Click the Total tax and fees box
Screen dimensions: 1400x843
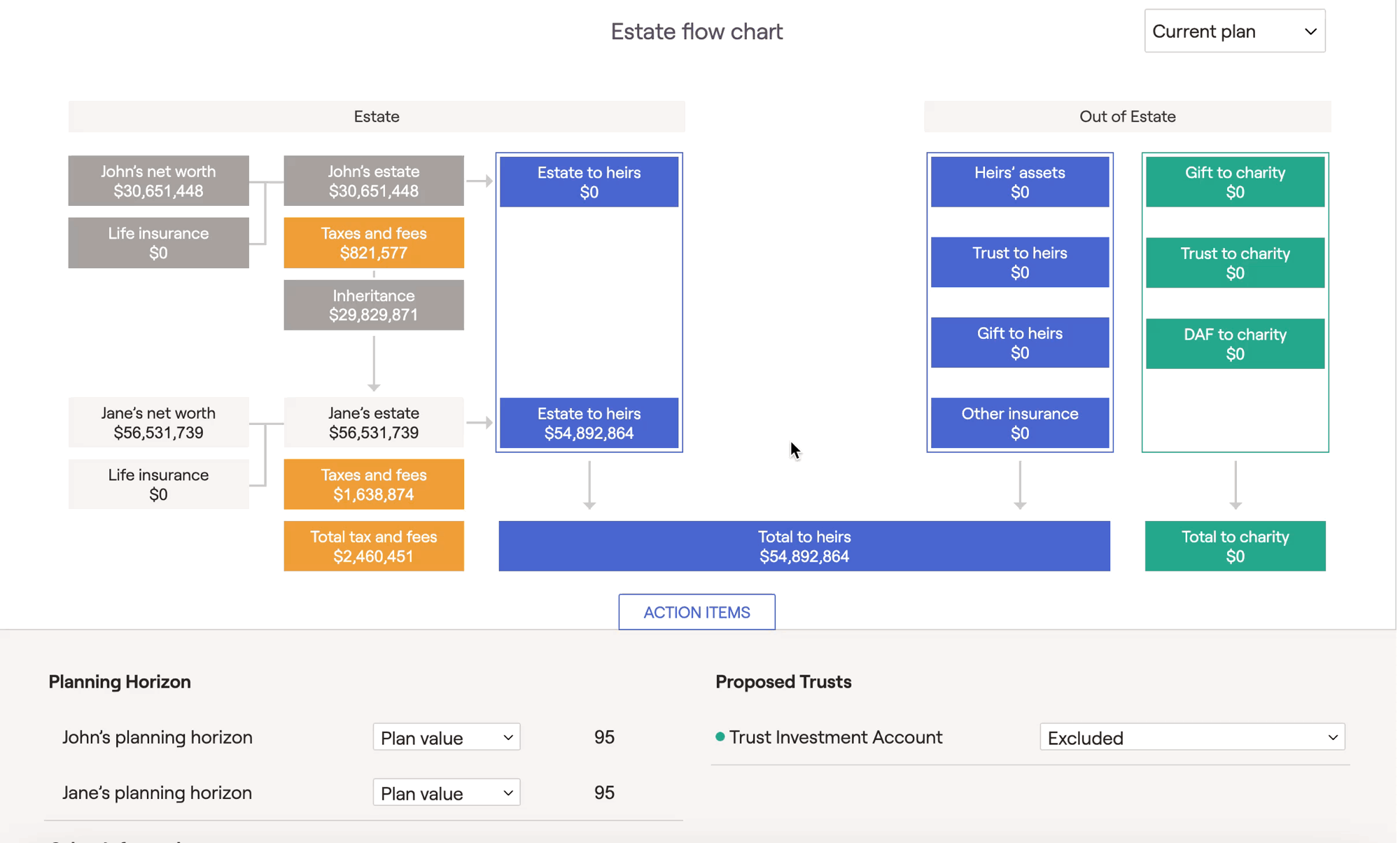[x=373, y=546]
